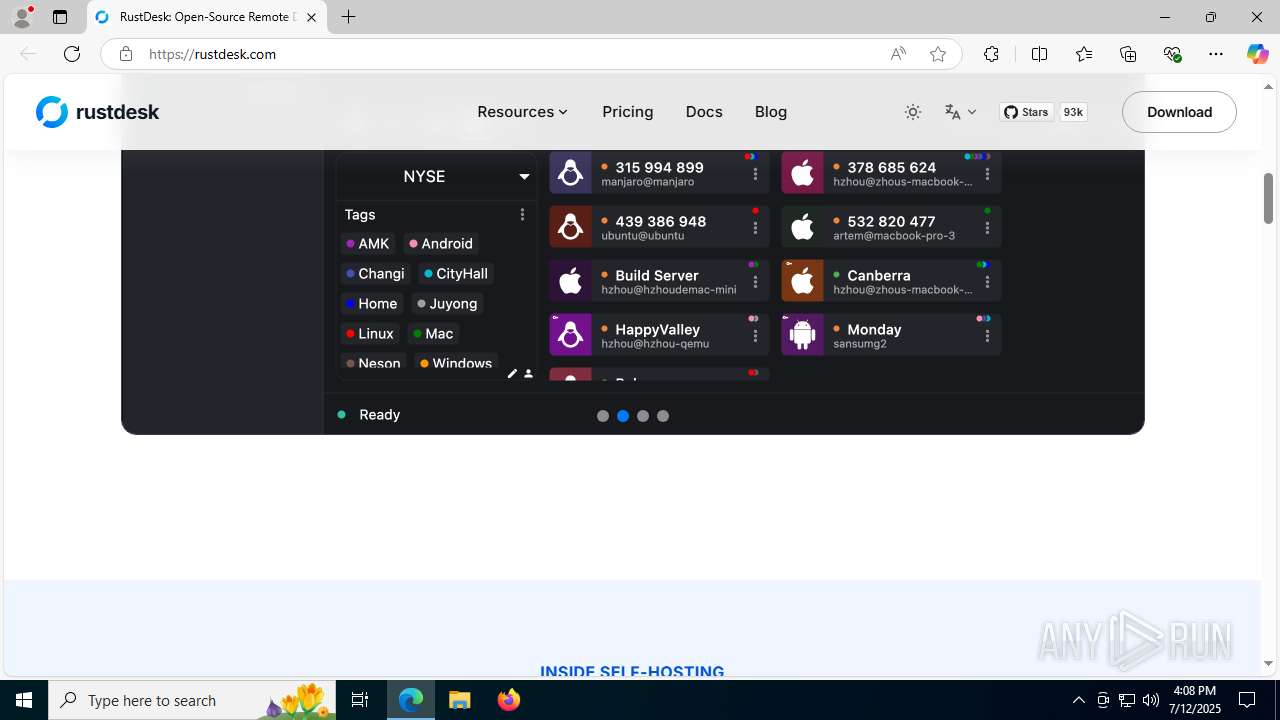Click the Apple icon for 378 685 624
Screen dimensions: 1280x720
tap(802, 173)
